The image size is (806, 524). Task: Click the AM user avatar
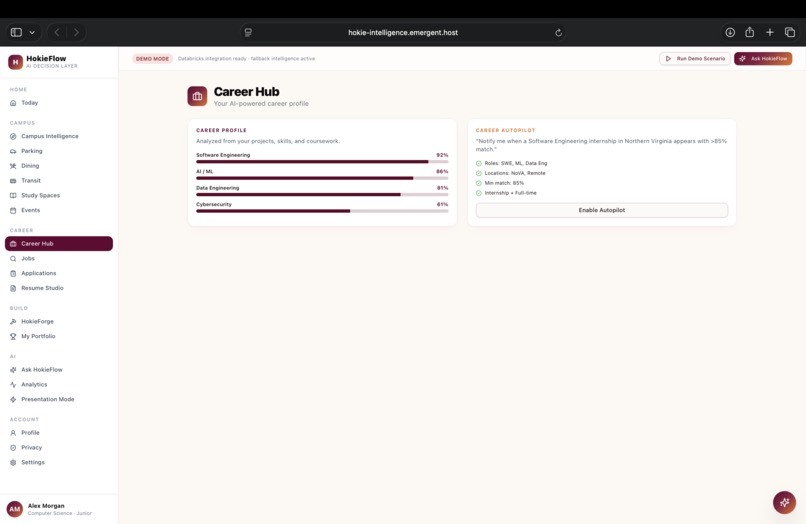point(15,509)
